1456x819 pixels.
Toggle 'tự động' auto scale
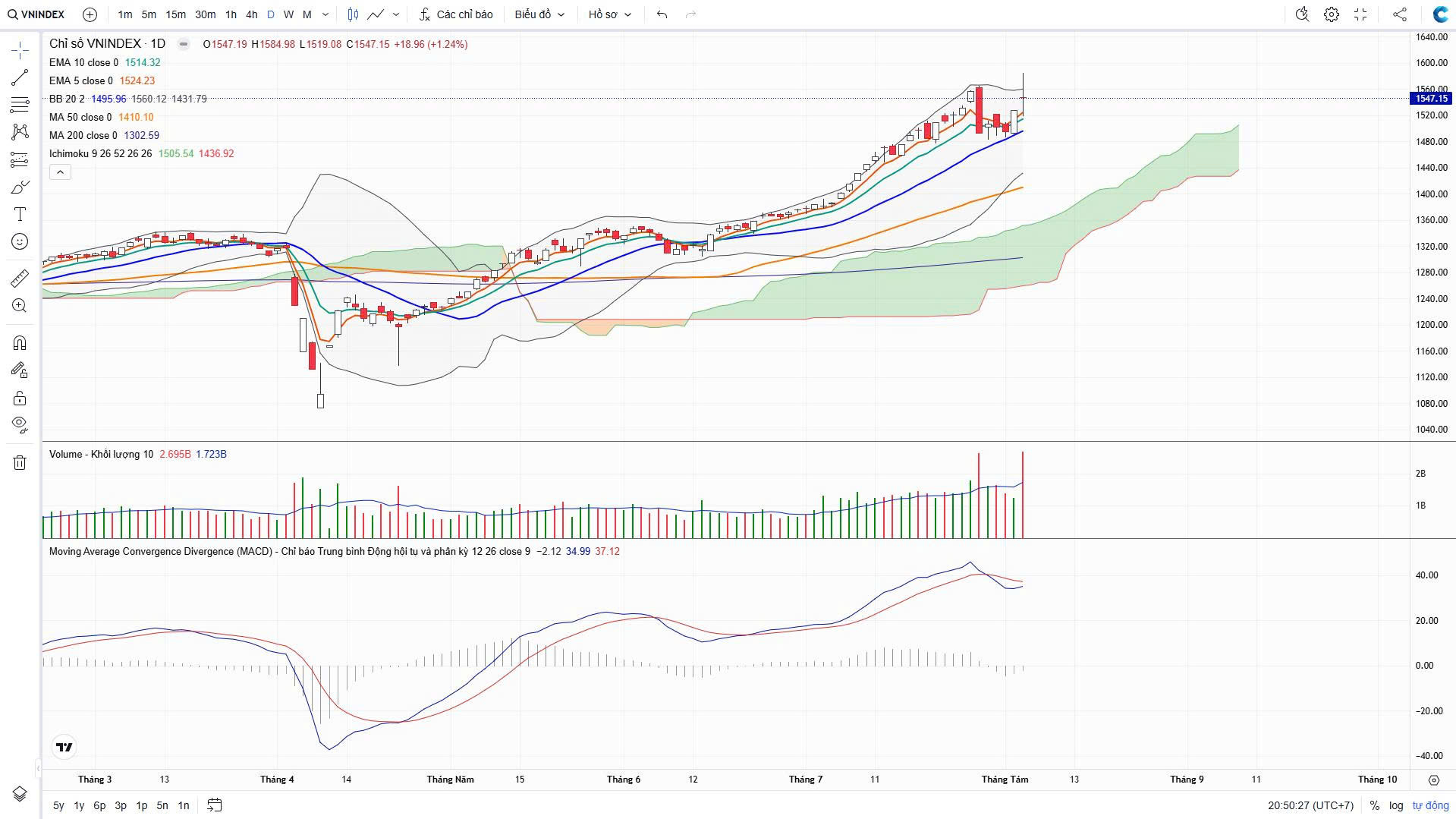pos(1430,805)
